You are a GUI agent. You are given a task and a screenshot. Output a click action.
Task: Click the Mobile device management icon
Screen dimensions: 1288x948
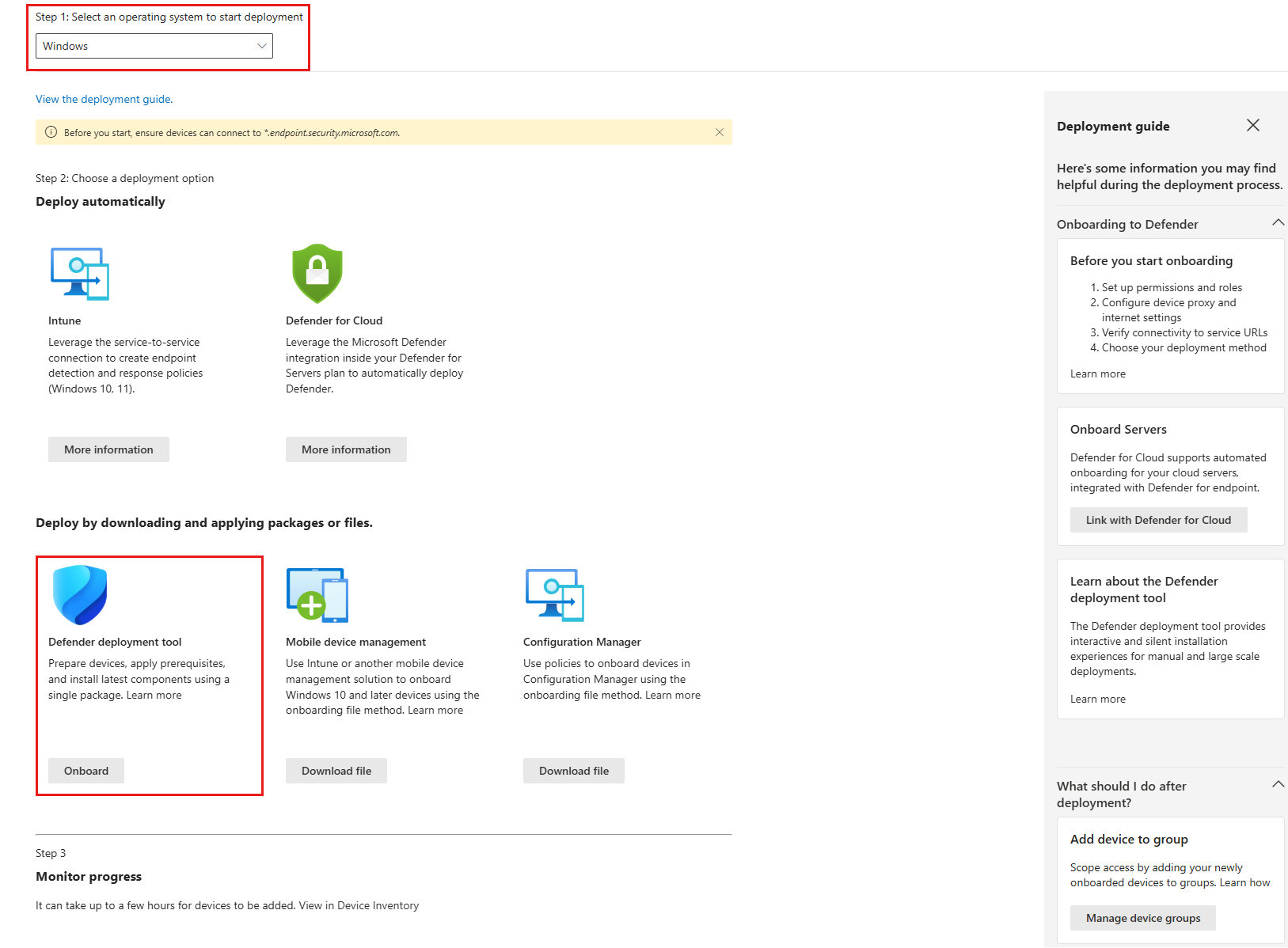coord(317,595)
